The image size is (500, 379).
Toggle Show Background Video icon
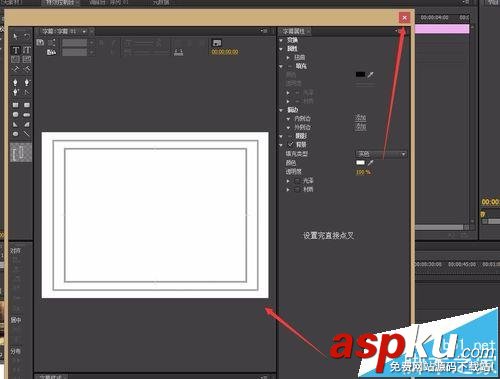coord(217,43)
